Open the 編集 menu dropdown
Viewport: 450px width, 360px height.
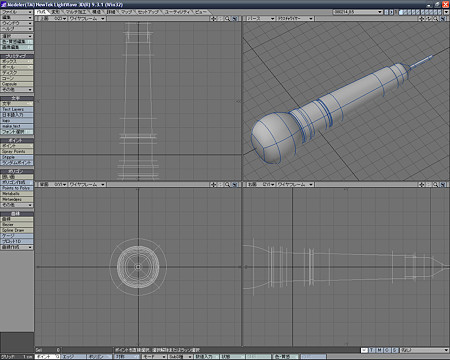[17, 18]
